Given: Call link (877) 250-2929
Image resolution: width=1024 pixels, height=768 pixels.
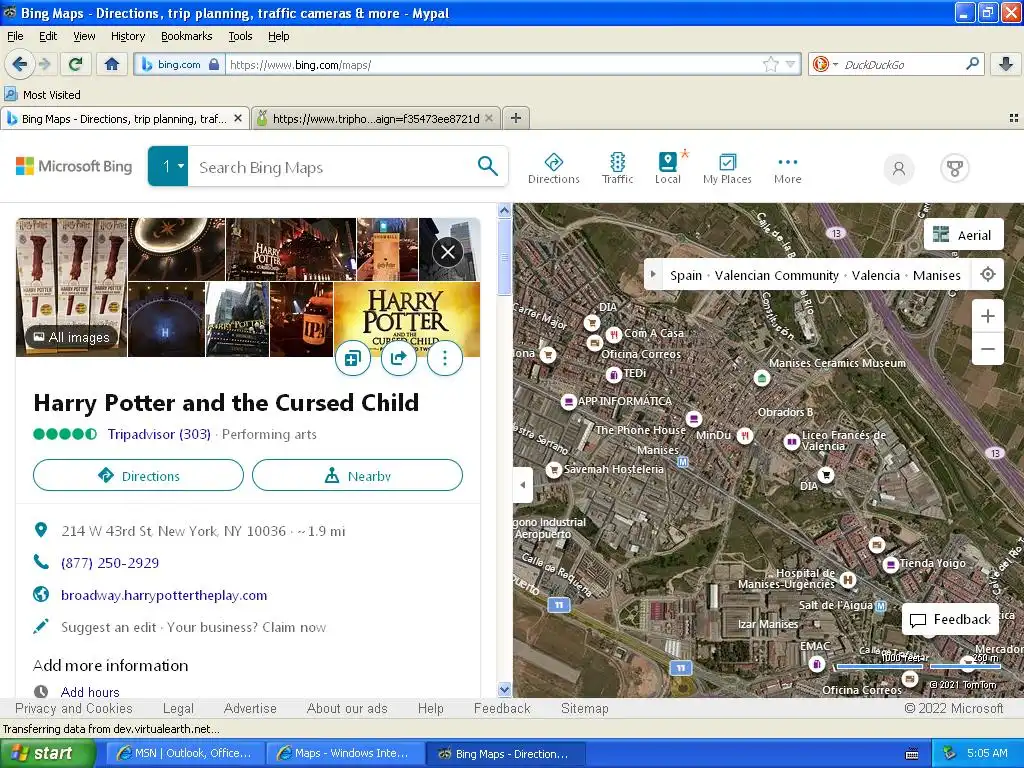Looking at the screenshot, I should [110, 563].
